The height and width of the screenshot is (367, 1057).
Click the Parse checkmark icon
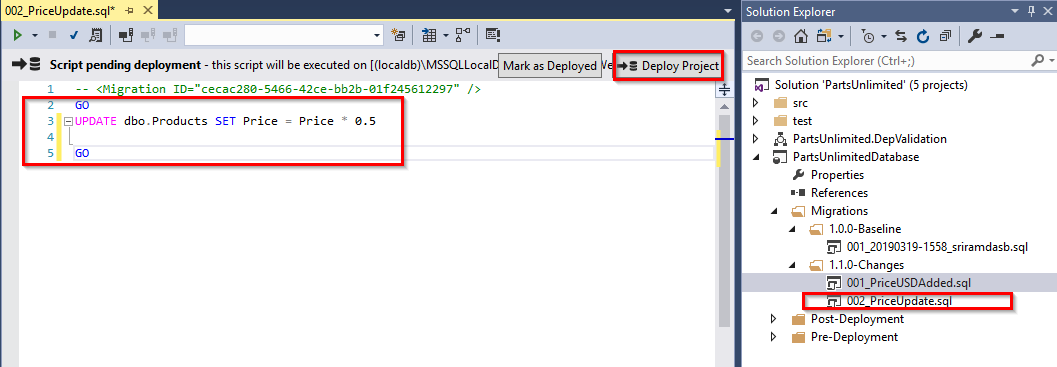[x=73, y=34]
